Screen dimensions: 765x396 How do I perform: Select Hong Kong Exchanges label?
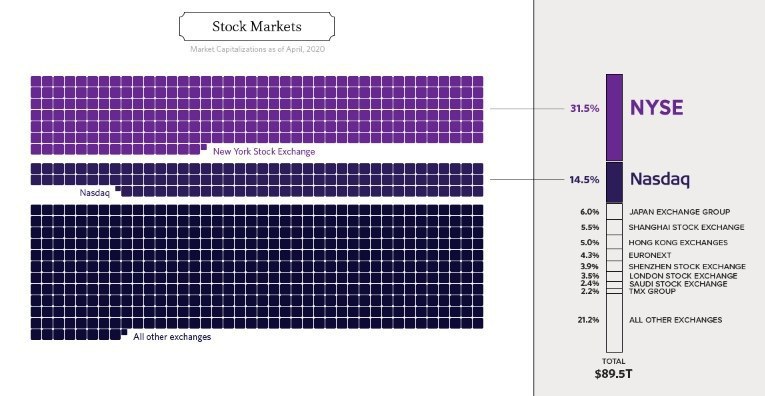pyautogui.click(x=678, y=242)
